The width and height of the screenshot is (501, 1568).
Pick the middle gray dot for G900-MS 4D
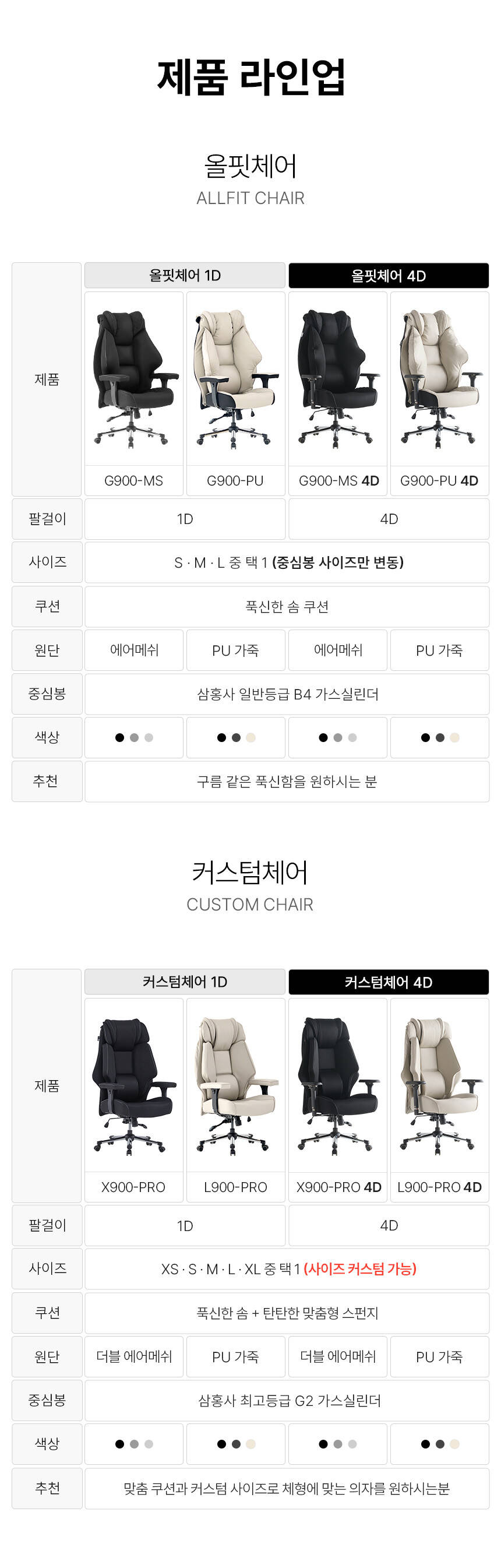click(x=338, y=738)
